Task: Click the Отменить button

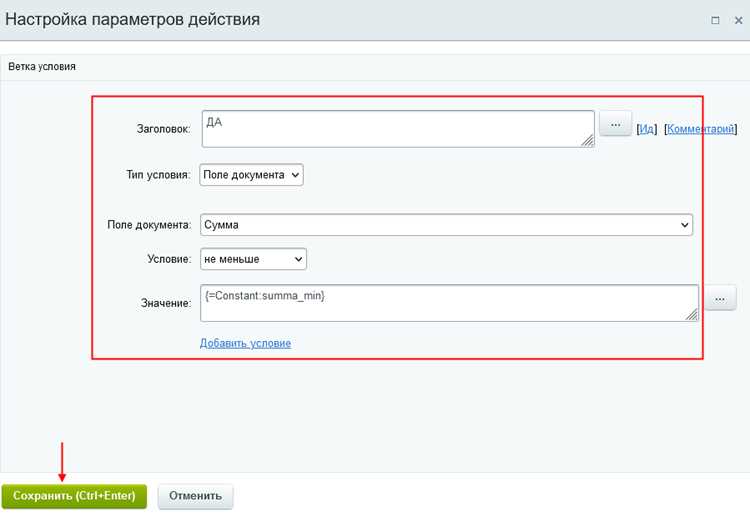Action: point(195,496)
